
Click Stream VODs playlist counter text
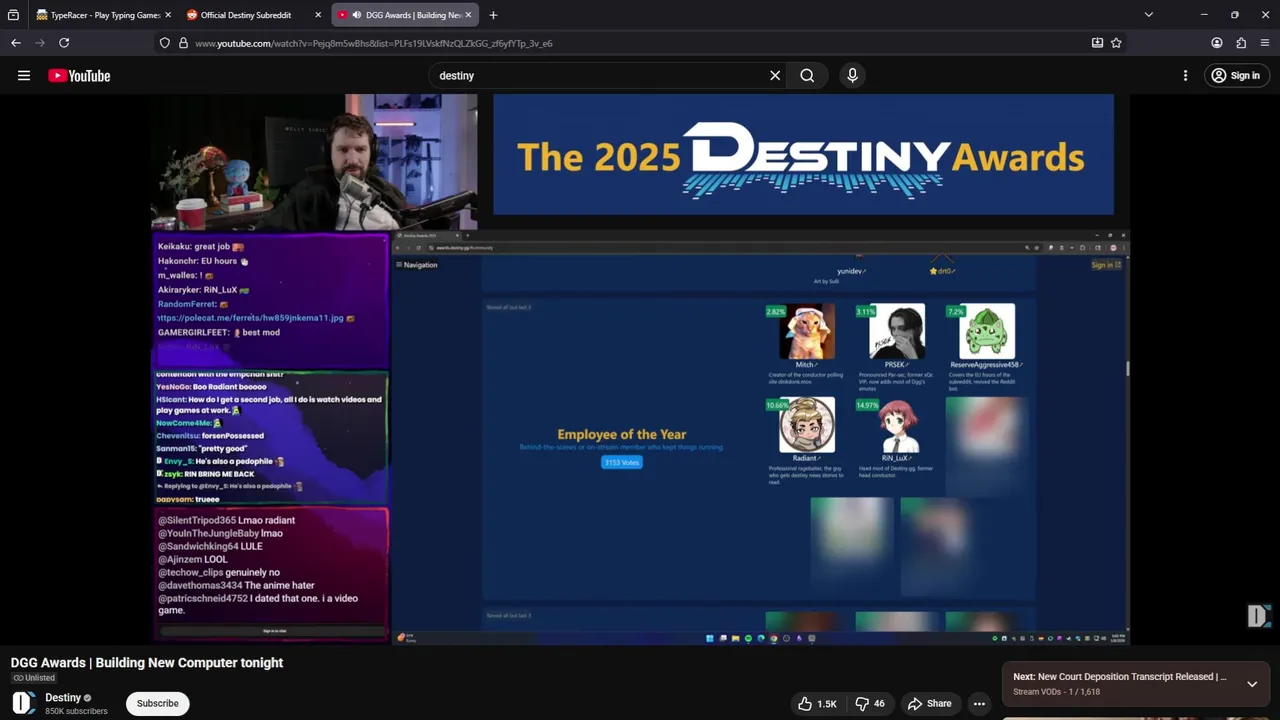click(x=1056, y=692)
